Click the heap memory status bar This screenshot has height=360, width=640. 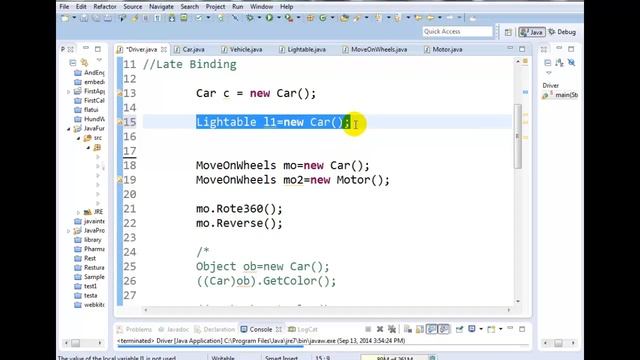click(393, 358)
